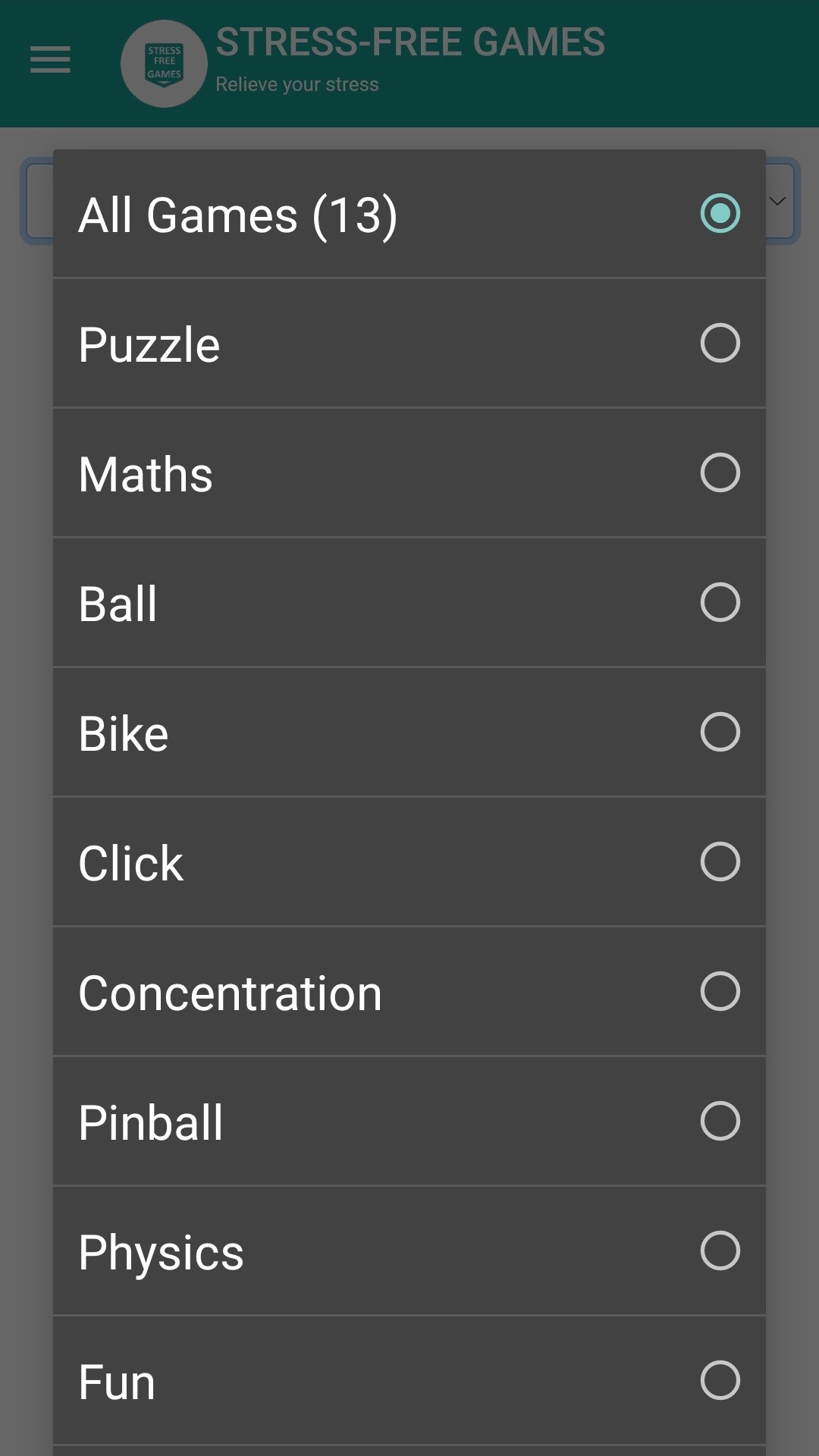Select the Concentration radio button
Image resolution: width=819 pixels, height=1456 pixels.
720,991
